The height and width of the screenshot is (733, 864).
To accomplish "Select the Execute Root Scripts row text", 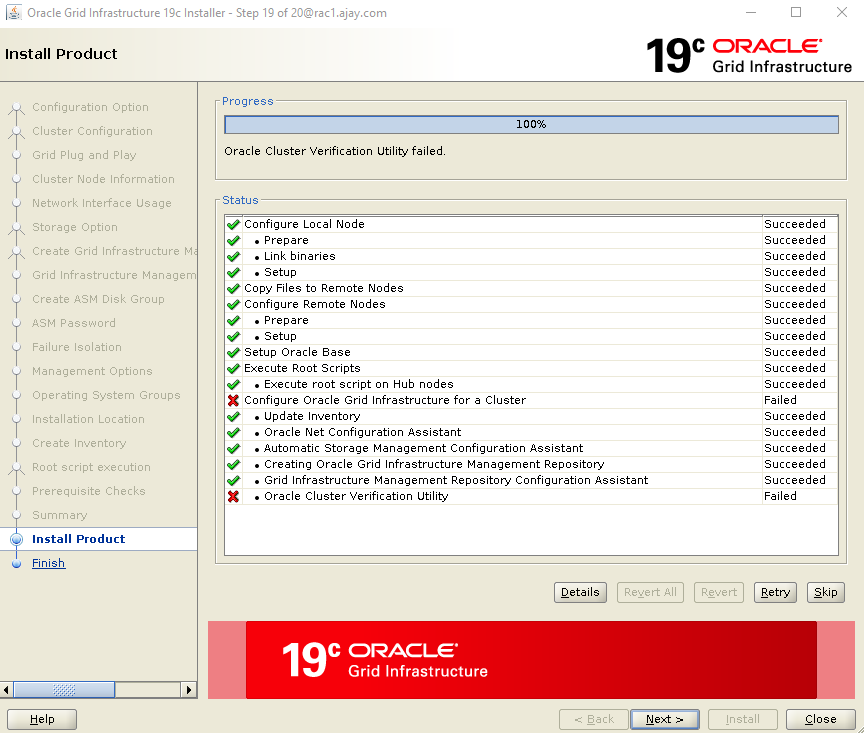I will coord(302,368).
